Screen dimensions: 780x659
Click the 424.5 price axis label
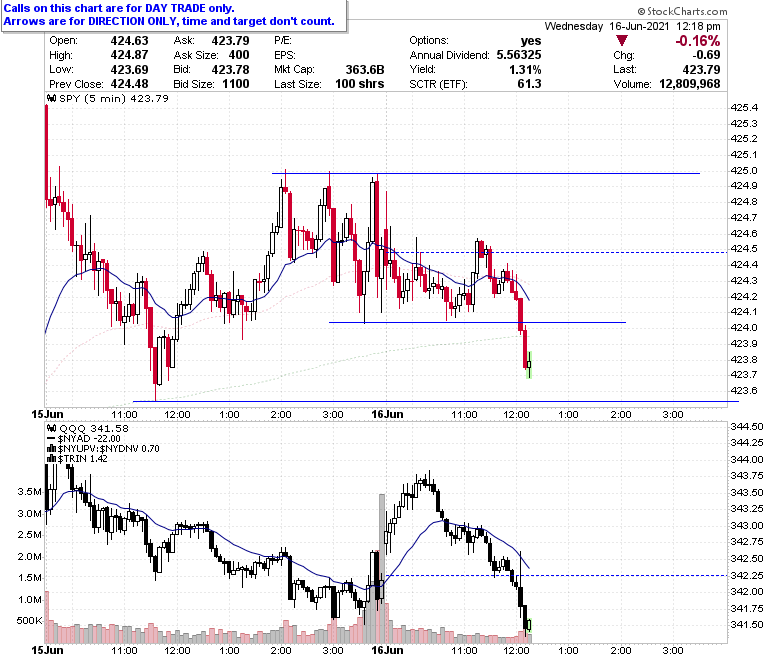coord(744,249)
